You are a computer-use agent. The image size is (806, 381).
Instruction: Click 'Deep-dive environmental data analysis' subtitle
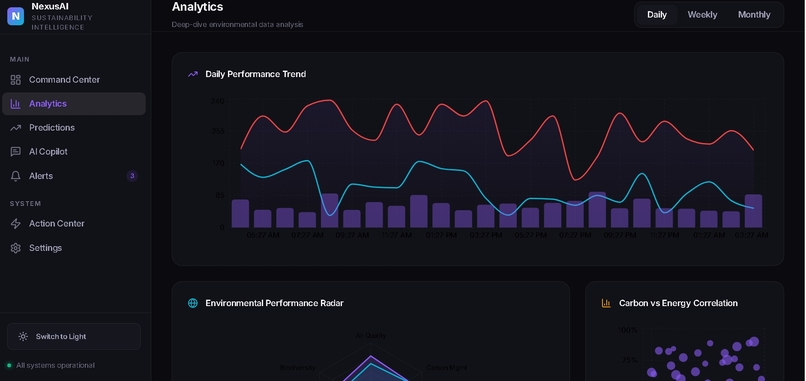pos(237,24)
